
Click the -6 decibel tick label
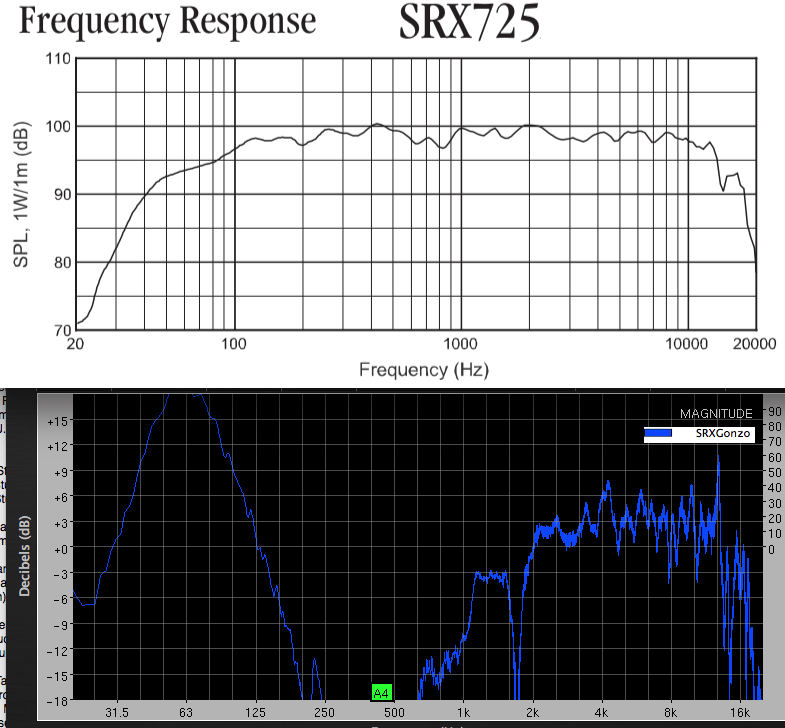(60, 600)
